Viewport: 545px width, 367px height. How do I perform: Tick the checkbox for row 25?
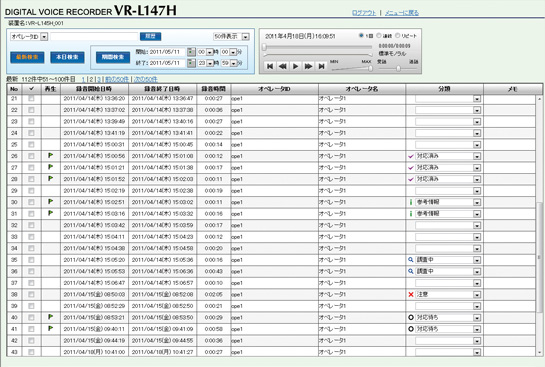(31, 144)
